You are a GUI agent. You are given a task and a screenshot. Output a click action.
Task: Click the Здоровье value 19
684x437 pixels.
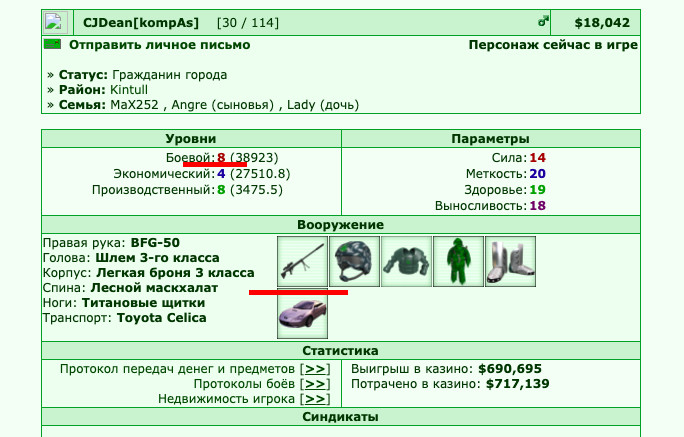point(537,190)
